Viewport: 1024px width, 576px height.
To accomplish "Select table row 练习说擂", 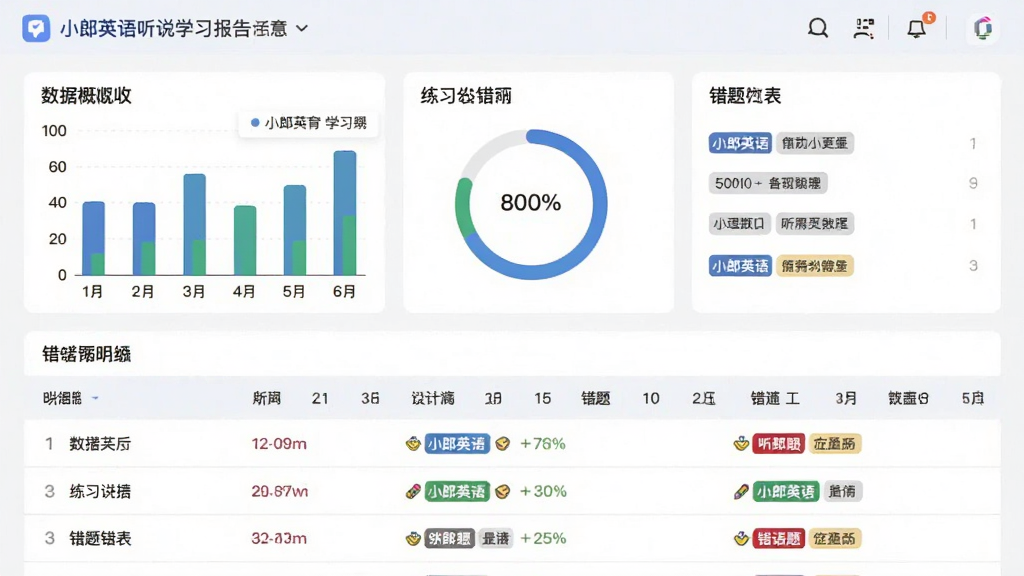I will pos(512,491).
